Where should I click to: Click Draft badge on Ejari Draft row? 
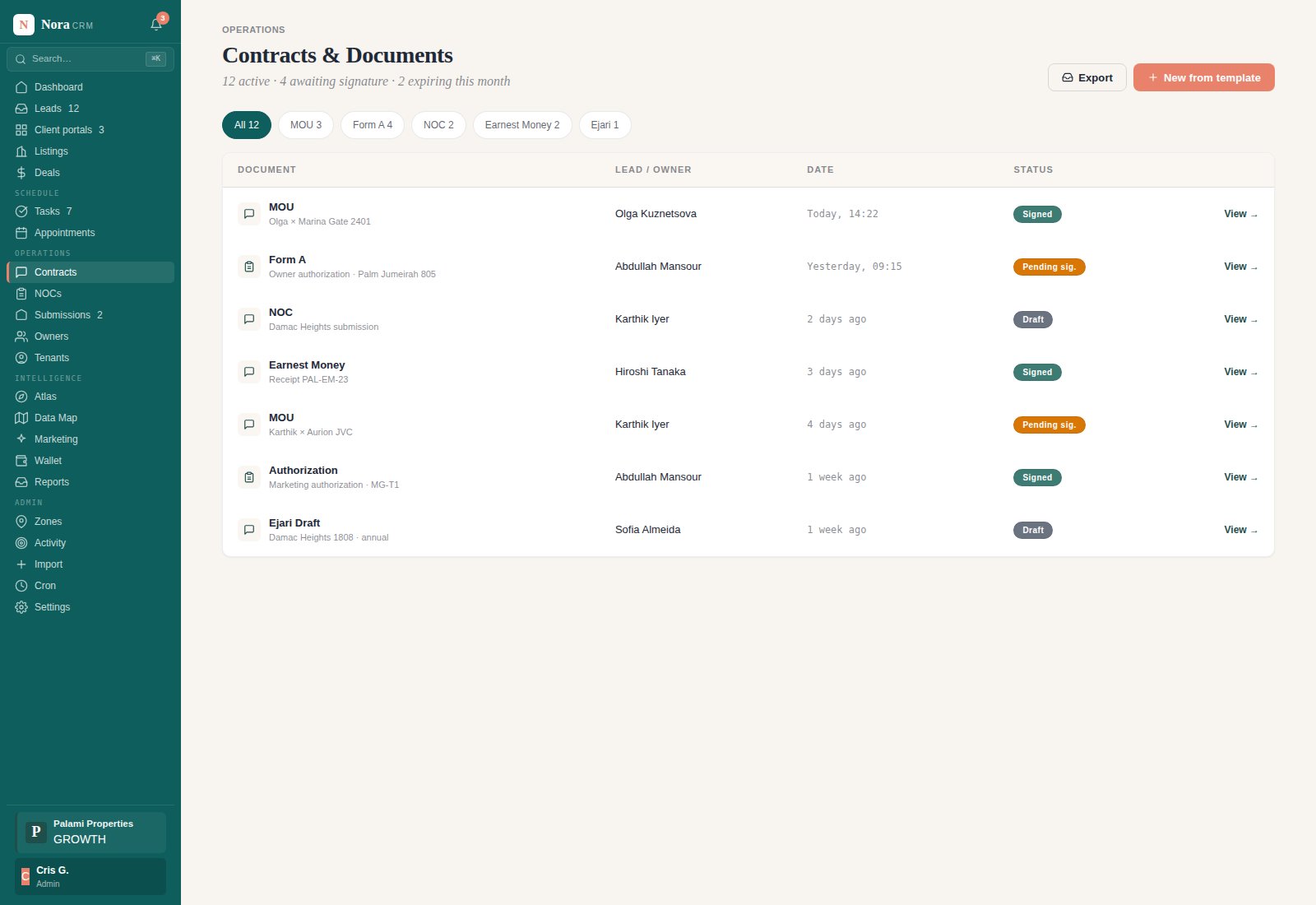coord(1033,530)
